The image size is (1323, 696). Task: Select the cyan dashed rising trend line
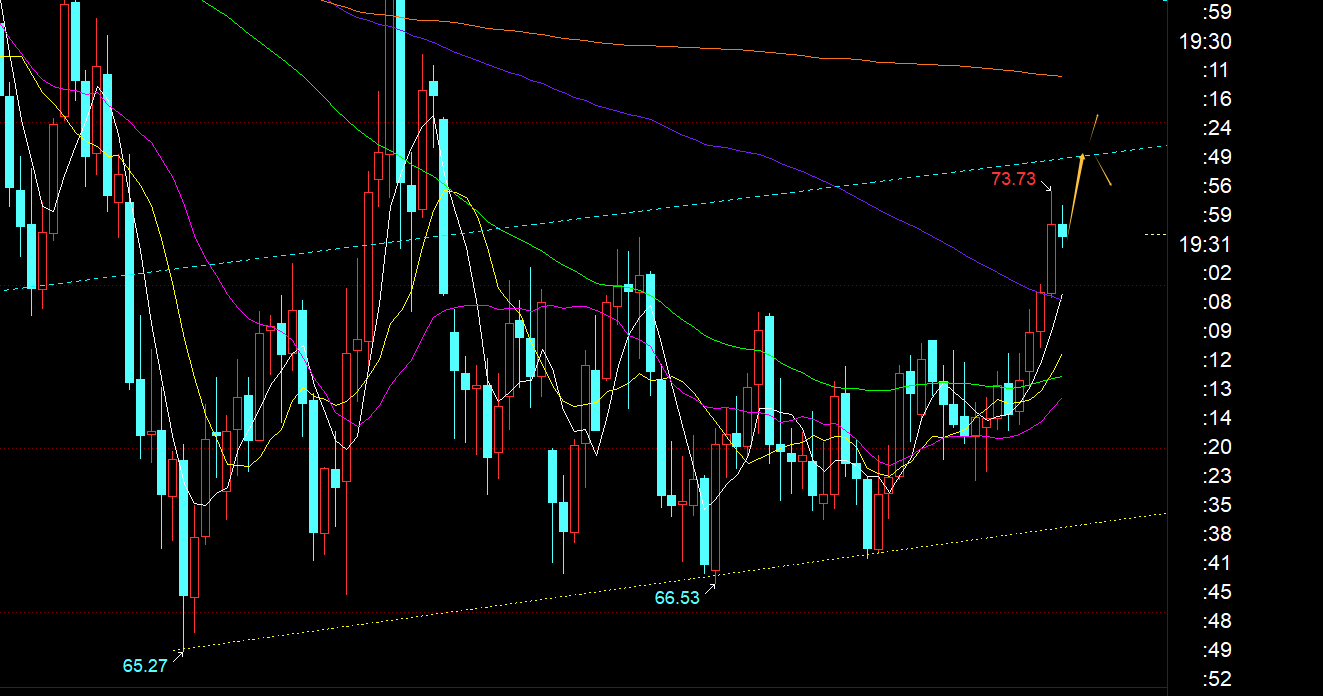585,218
